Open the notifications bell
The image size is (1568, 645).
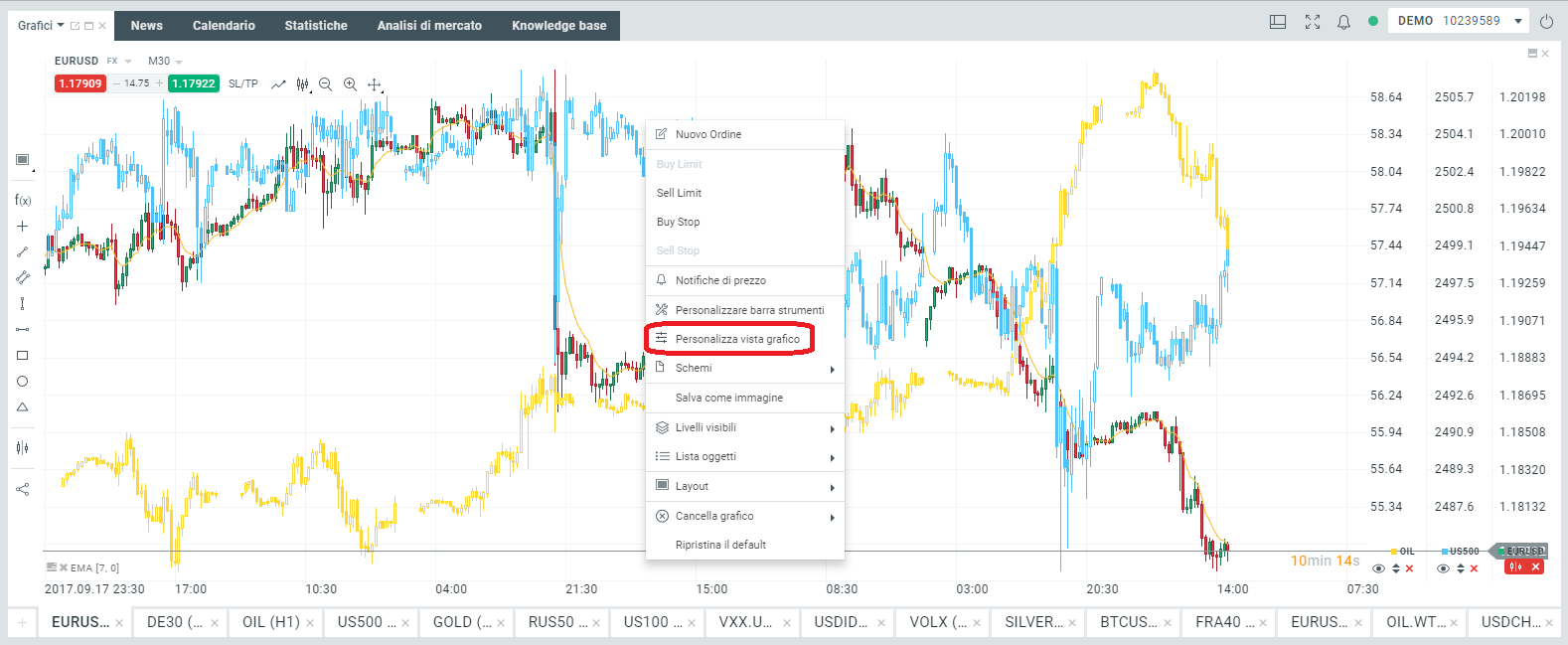pyautogui.click(x=1343, y=21)
